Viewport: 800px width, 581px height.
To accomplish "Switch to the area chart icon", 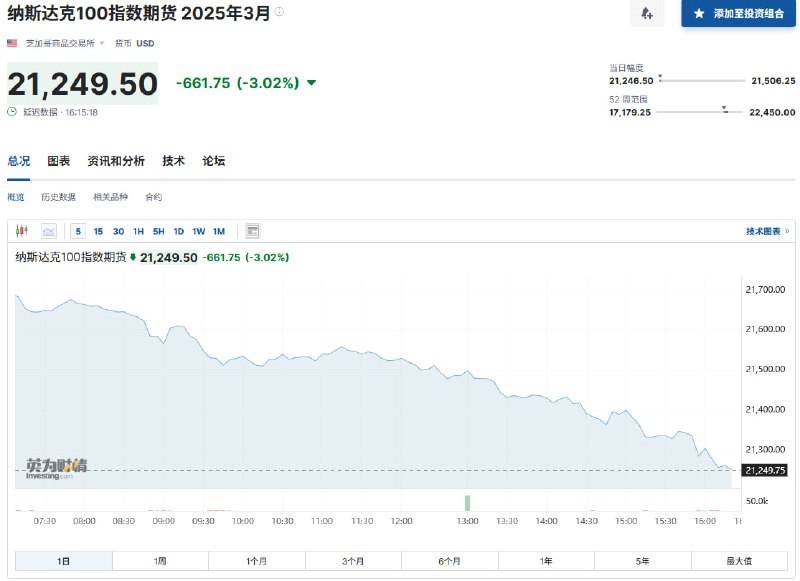I will tap(47, 231).
